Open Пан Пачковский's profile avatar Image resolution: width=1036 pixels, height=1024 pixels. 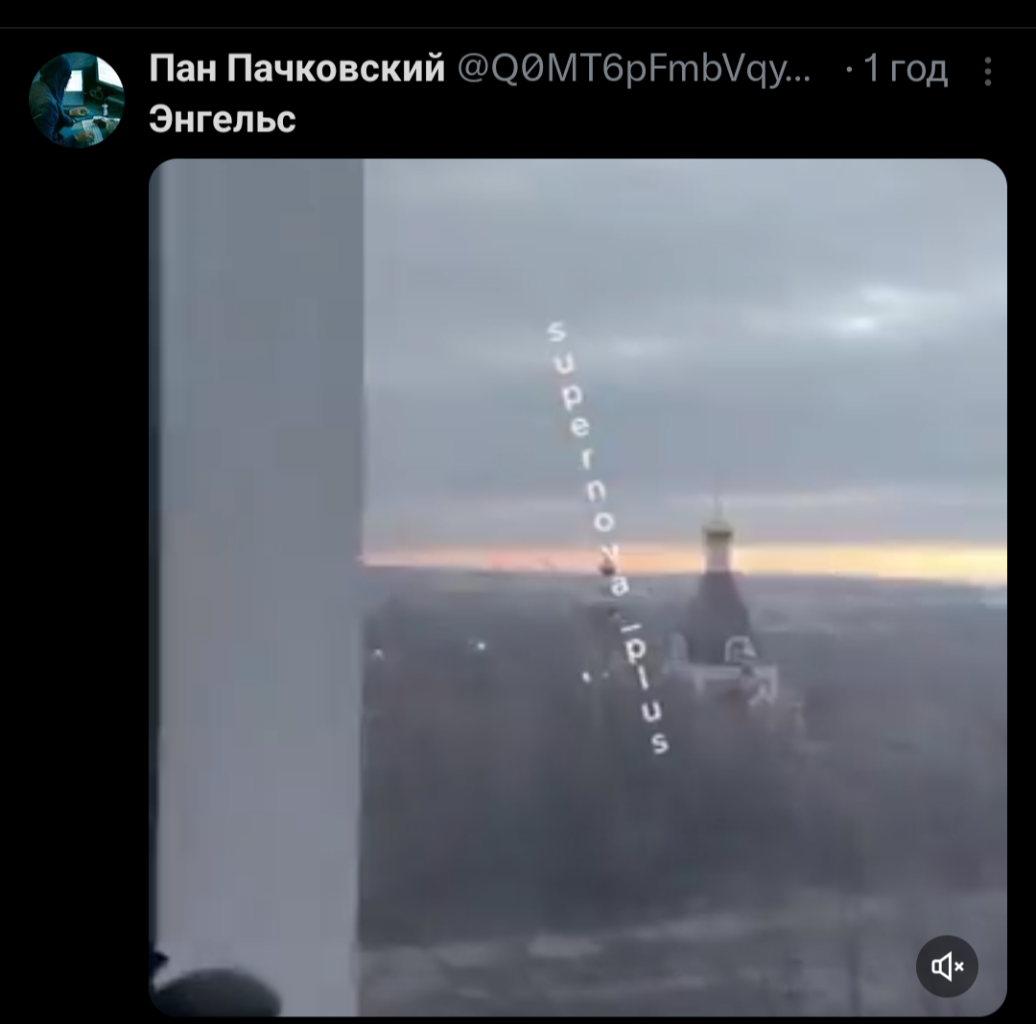[77, 99]
